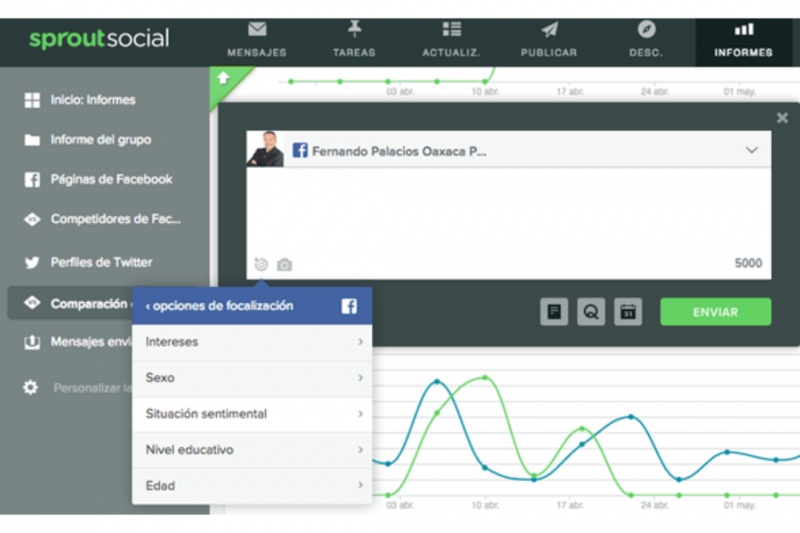This screenshot has height=533, width=800.
Task: Go back from opciones de focalización header
Action: [x=219, y=306]
